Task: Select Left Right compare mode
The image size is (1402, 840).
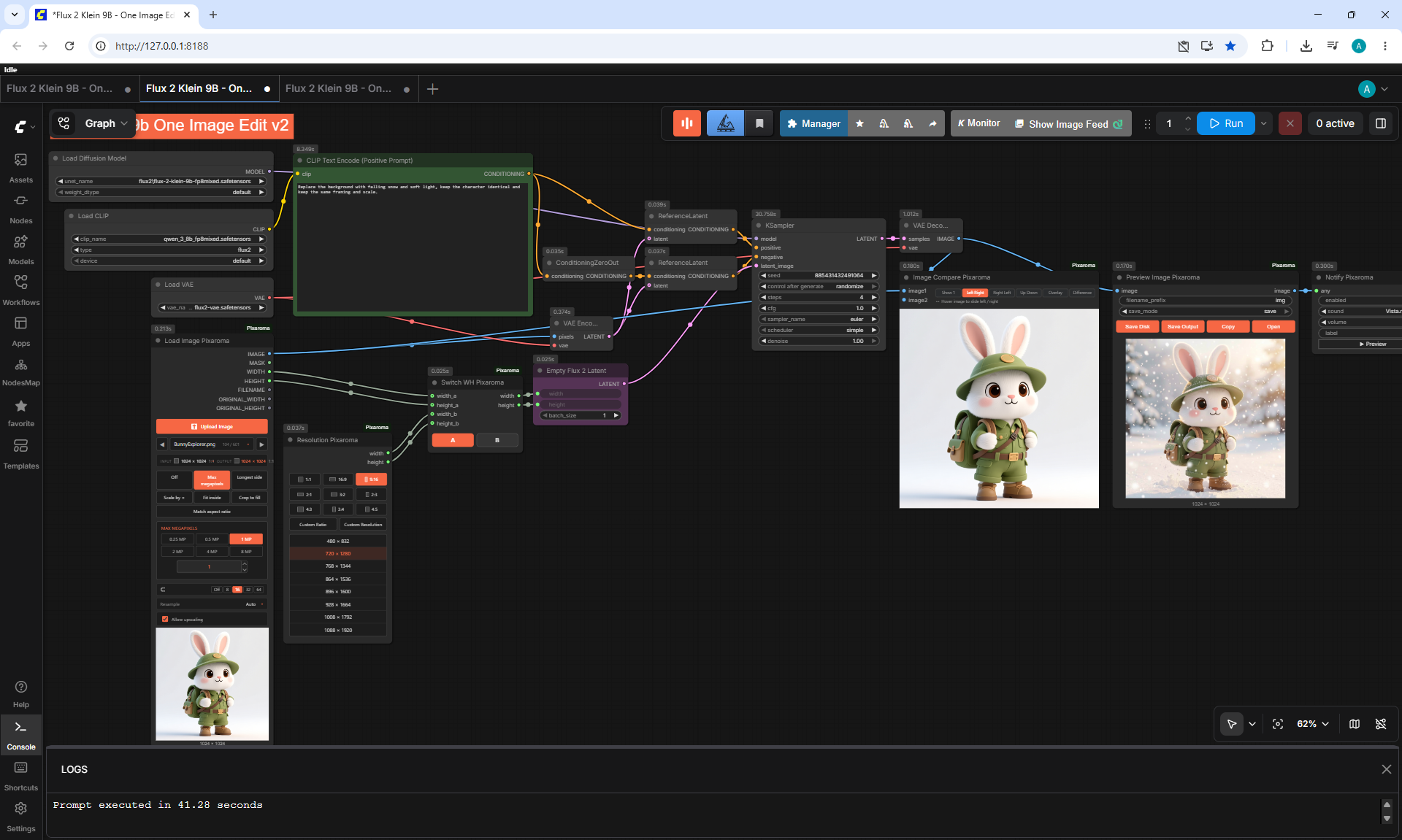Action: (x=975, y=293)
